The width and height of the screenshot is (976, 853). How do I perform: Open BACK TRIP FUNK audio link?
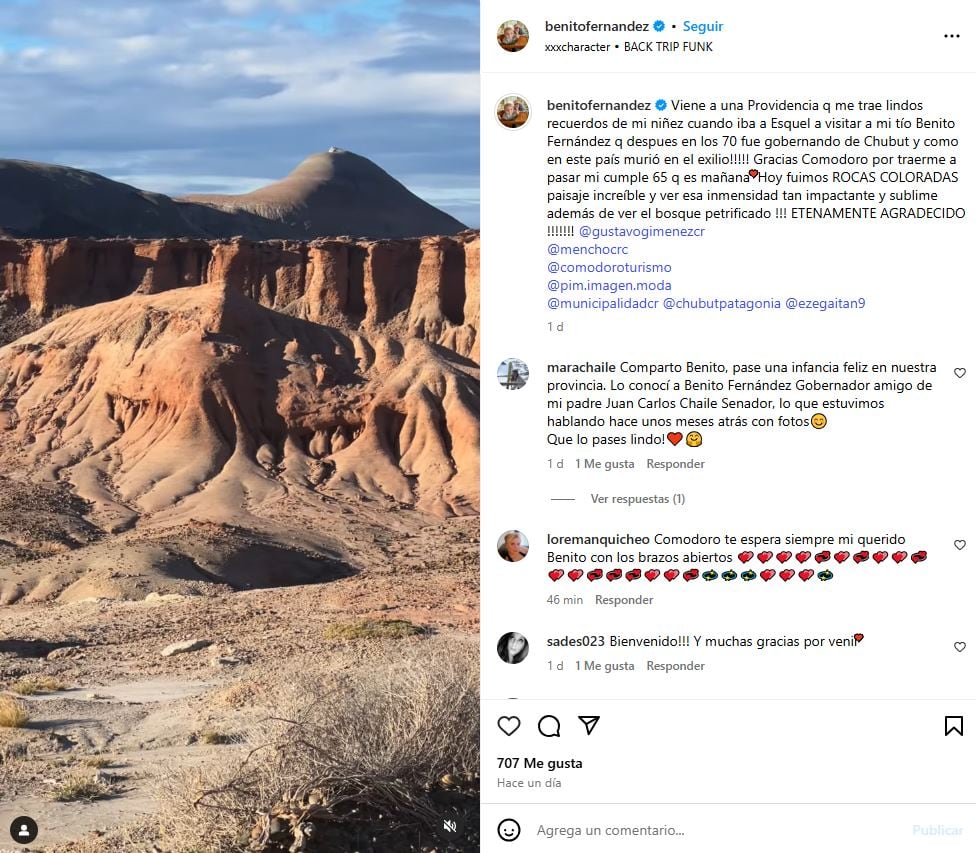(x=668, y=47)
